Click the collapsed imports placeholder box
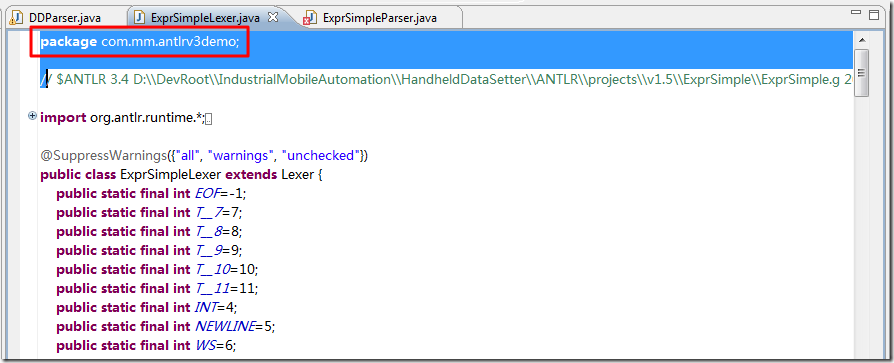 [x=209, y=119]
